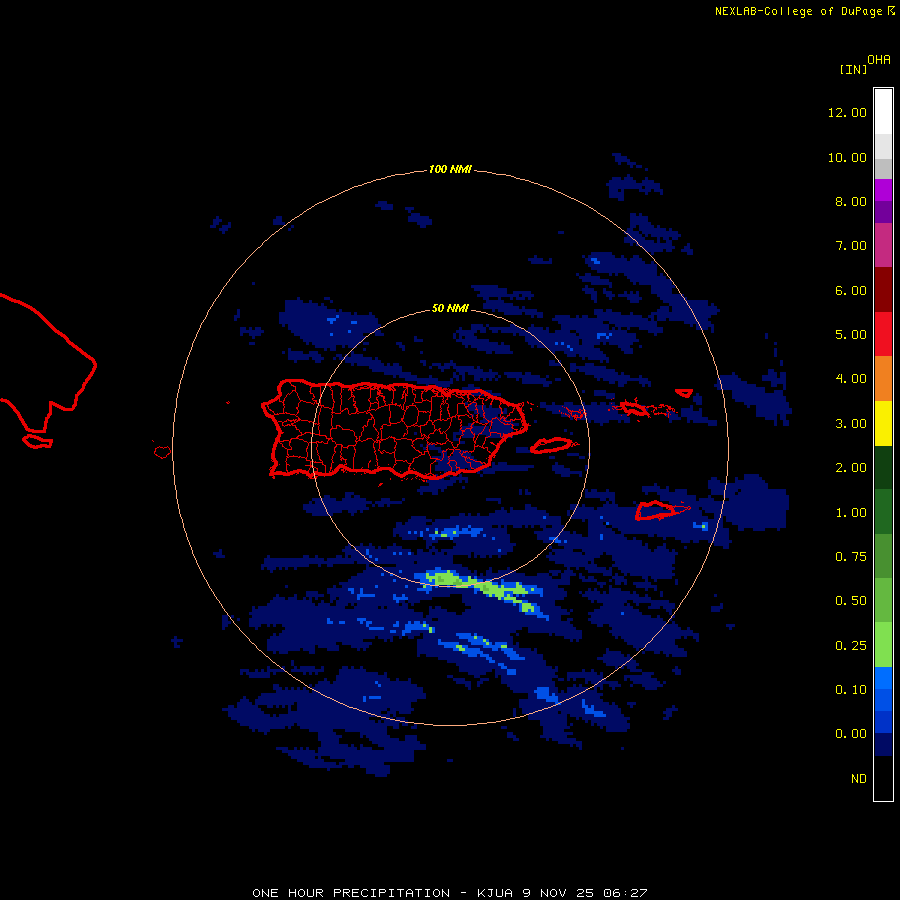This screenshot has width=900, height=900.
Task: Click the 0.75 legend value
Action: point(851,557)
